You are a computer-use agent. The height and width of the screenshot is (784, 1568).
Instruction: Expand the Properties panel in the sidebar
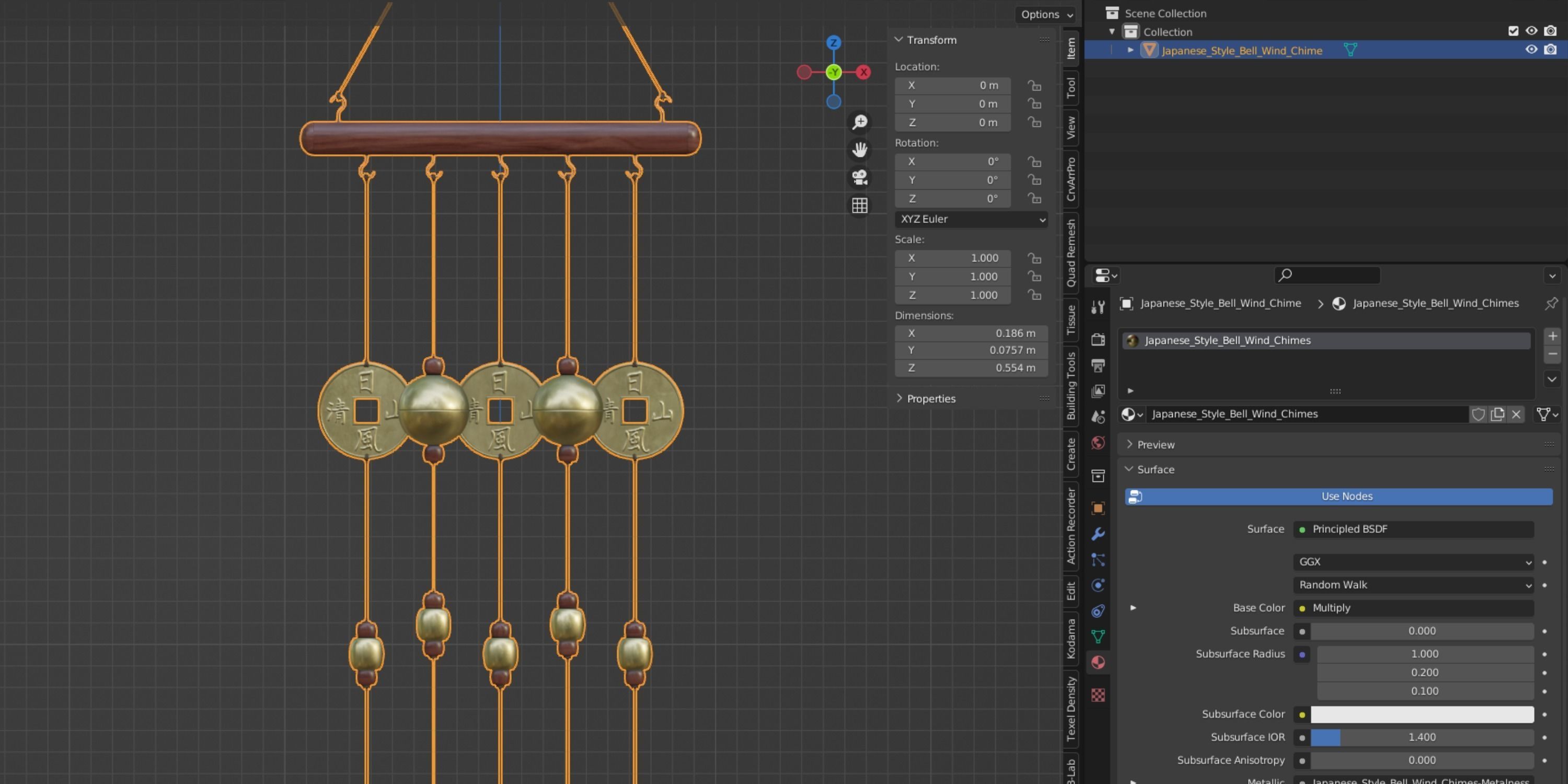coord(899,398)
